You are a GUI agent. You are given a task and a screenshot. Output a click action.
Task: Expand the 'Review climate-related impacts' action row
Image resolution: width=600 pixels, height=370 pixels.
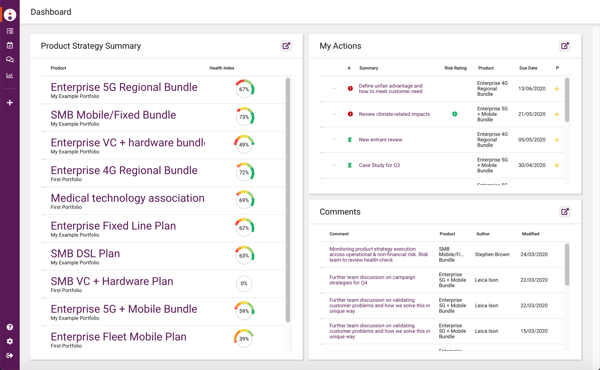[x=334, y=114]
